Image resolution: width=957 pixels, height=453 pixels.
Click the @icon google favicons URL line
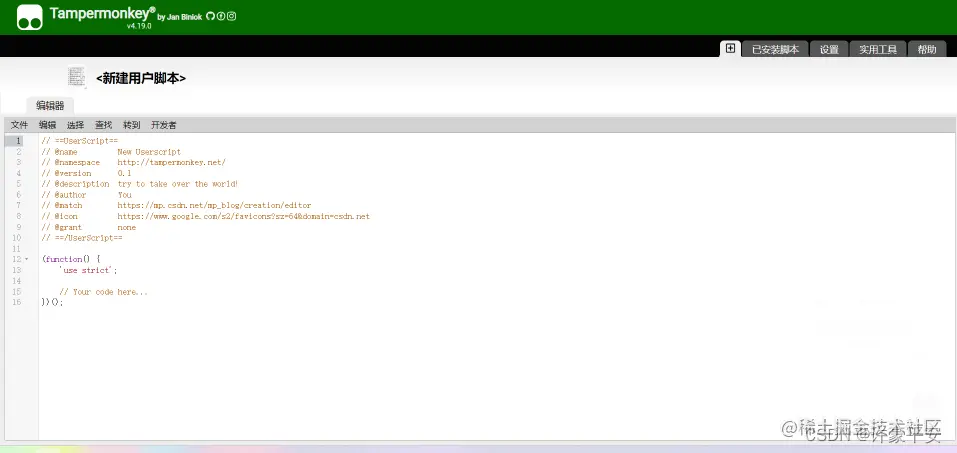206,216
